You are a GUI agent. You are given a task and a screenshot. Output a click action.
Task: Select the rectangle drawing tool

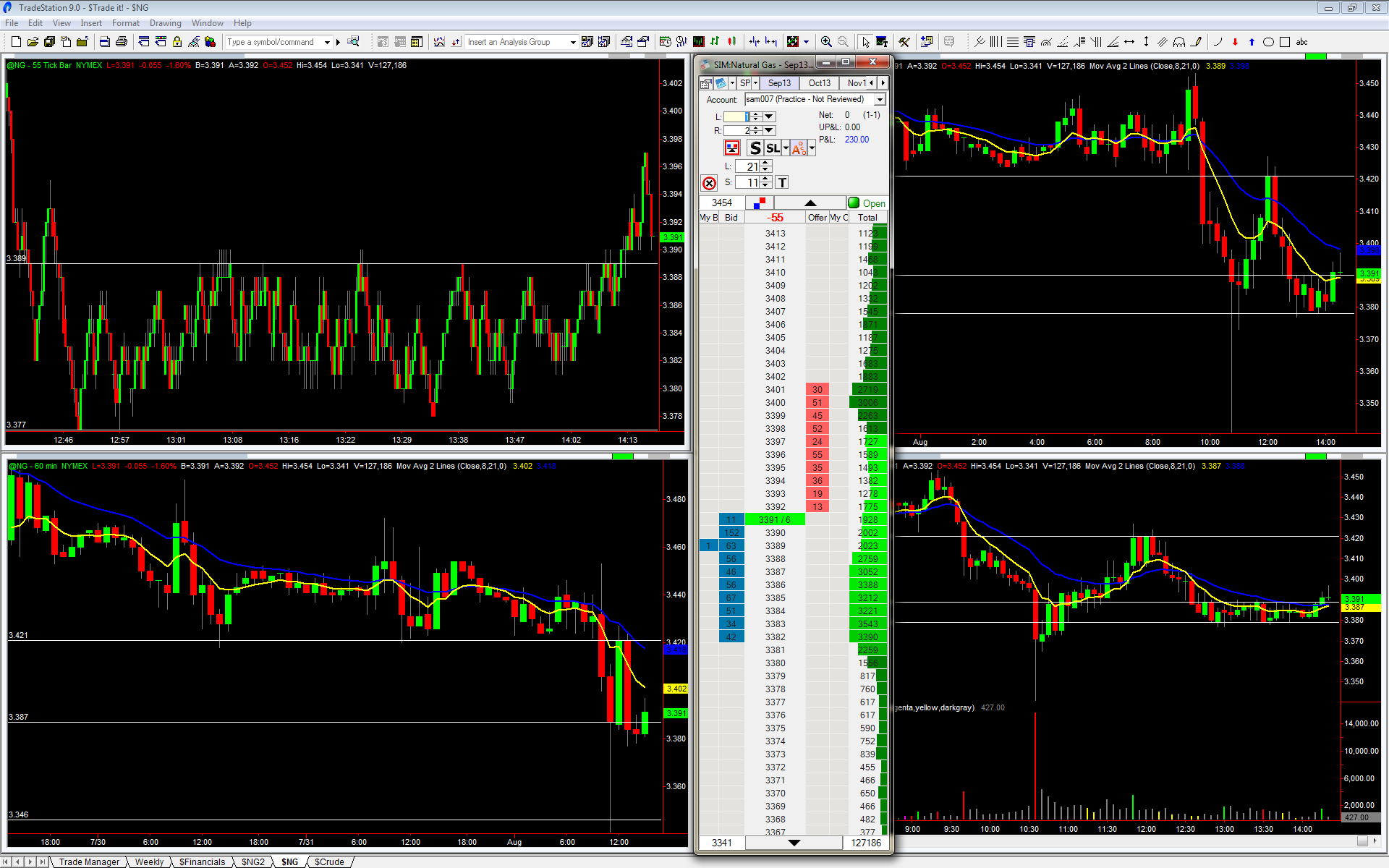coord(1285,42)
